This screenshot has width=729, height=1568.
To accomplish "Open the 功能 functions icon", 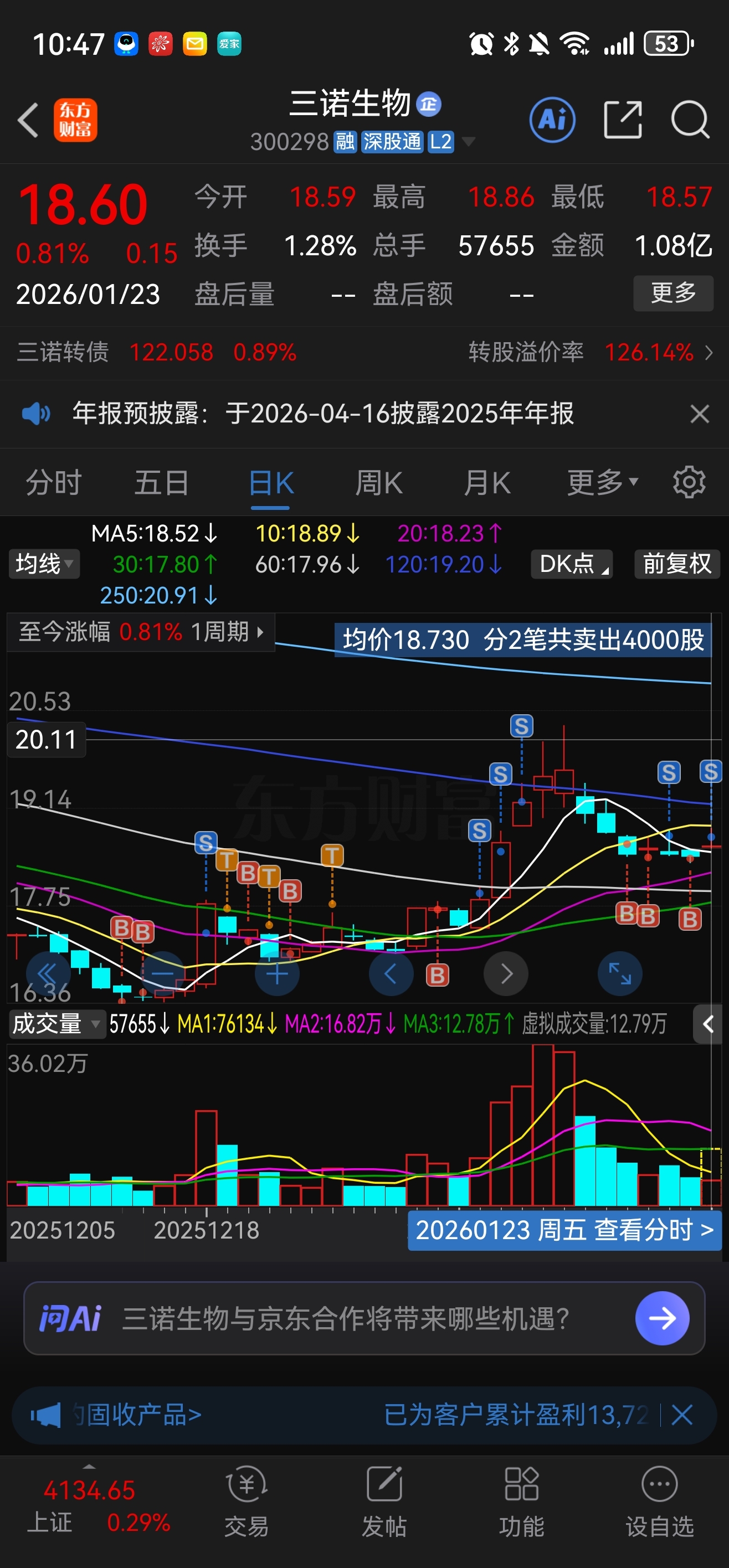I will (521, 1502).
